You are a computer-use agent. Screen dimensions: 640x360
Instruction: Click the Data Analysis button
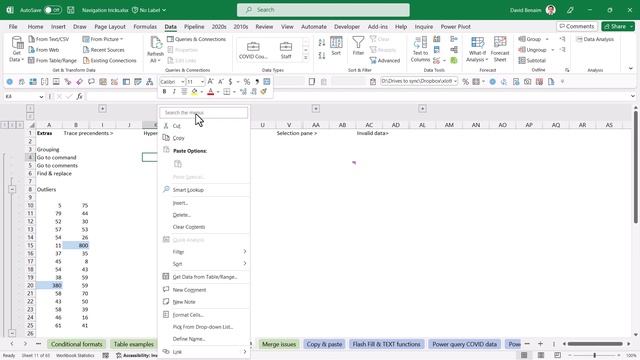595,39
